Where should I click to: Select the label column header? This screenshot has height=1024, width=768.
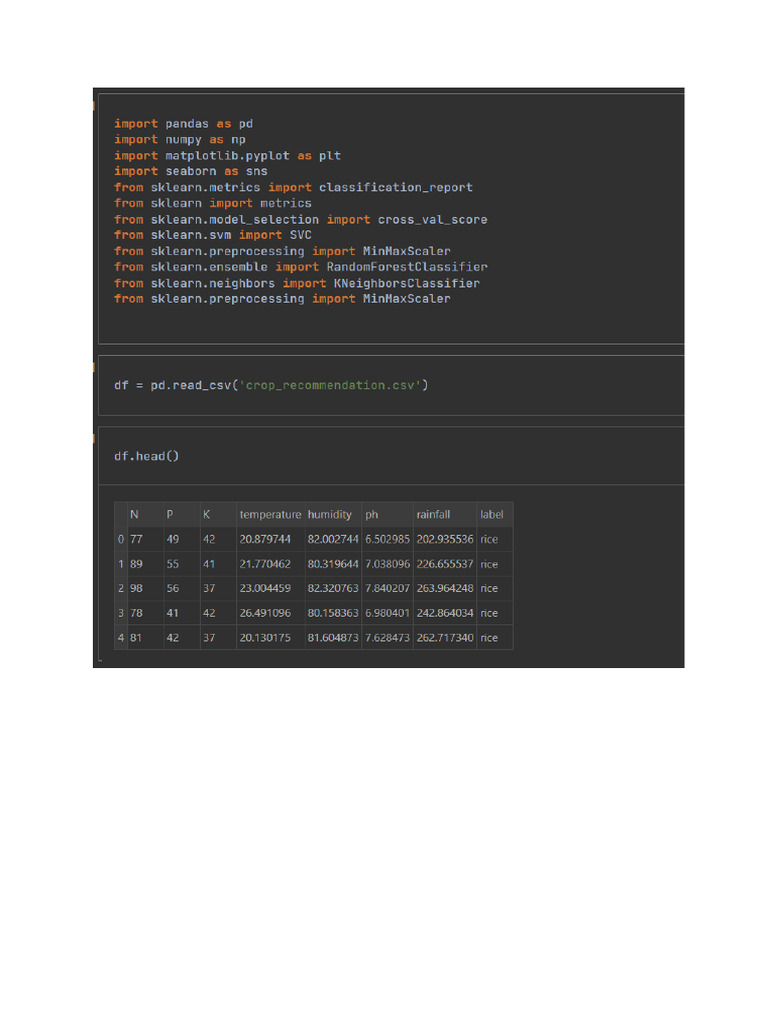[491, 514]
